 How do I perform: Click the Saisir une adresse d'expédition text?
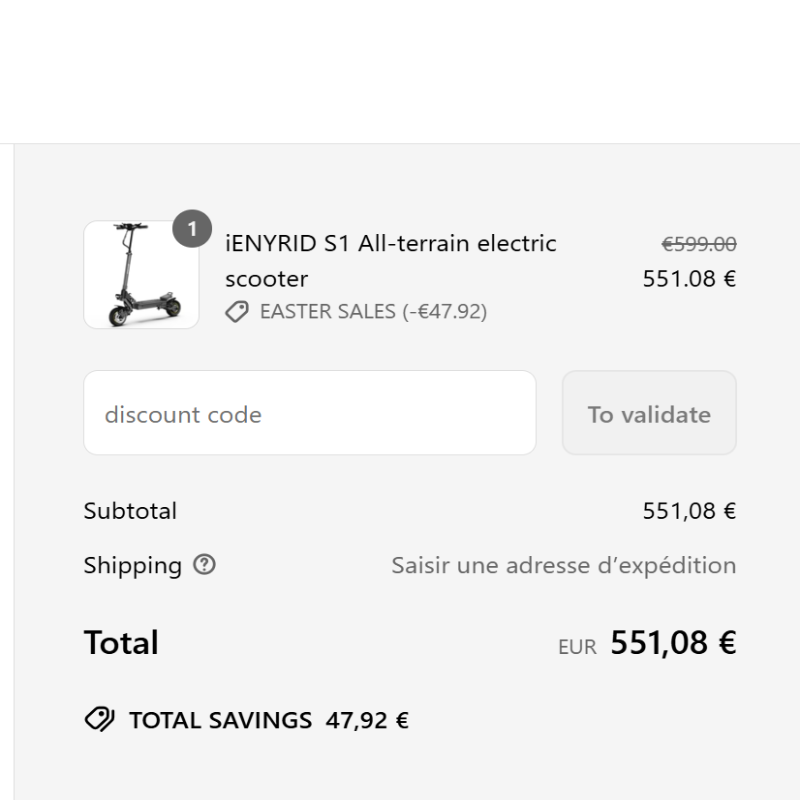tap(564, 565)
